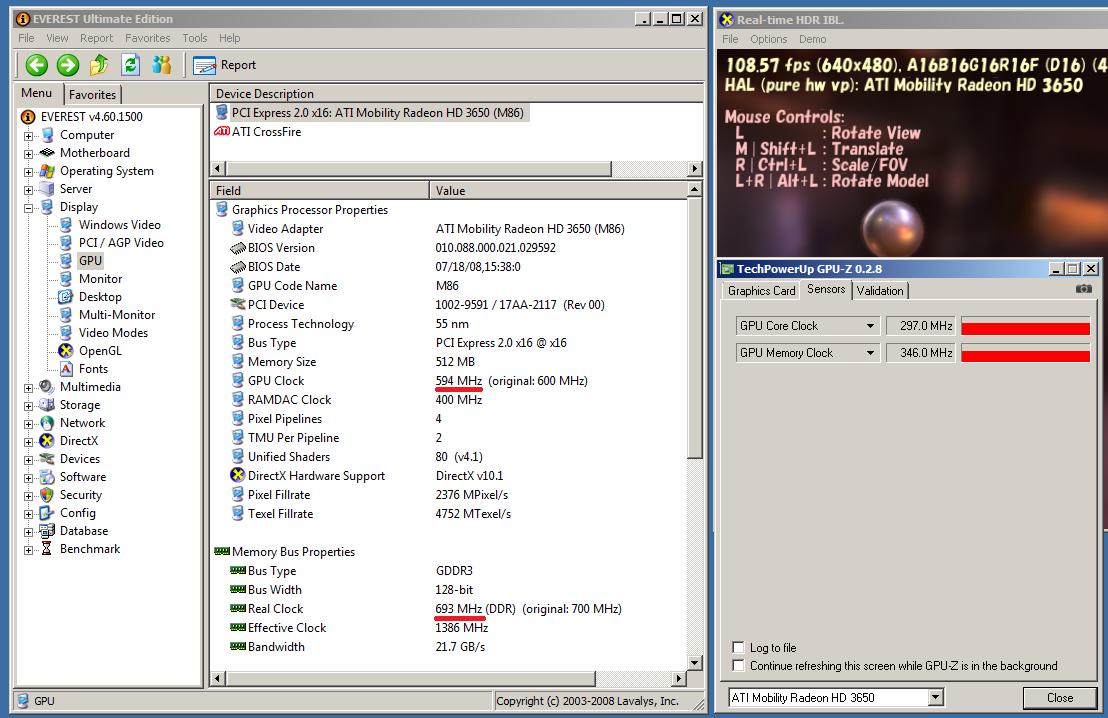Select the Fonts icon under Display

66,369
